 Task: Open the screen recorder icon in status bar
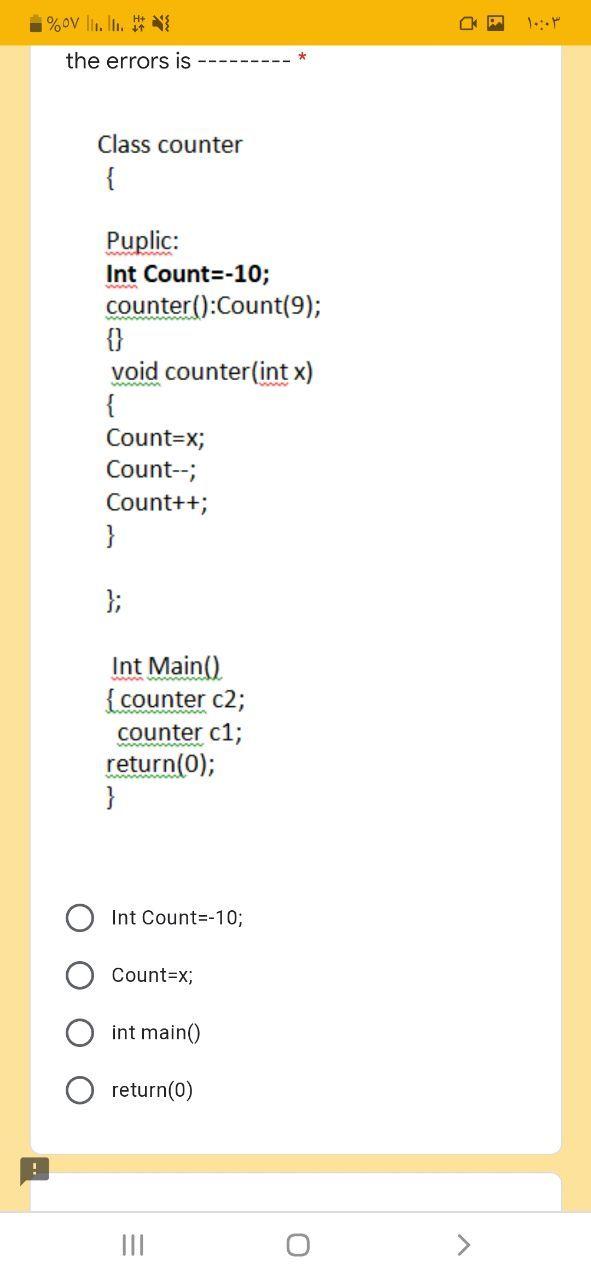pos(468,22)
